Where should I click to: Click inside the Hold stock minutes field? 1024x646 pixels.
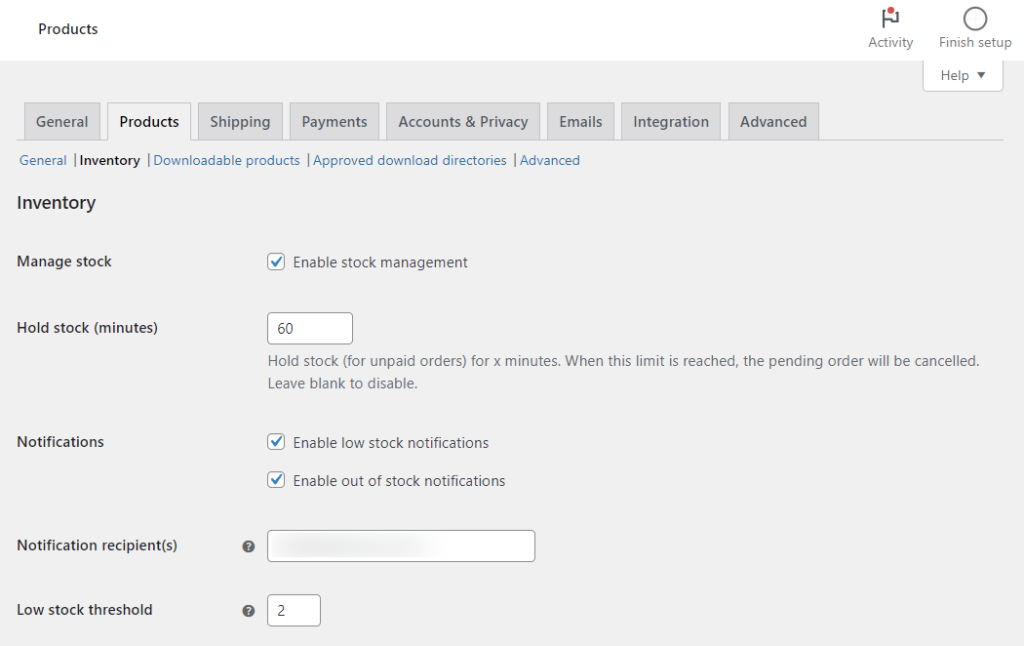point(309,328)
